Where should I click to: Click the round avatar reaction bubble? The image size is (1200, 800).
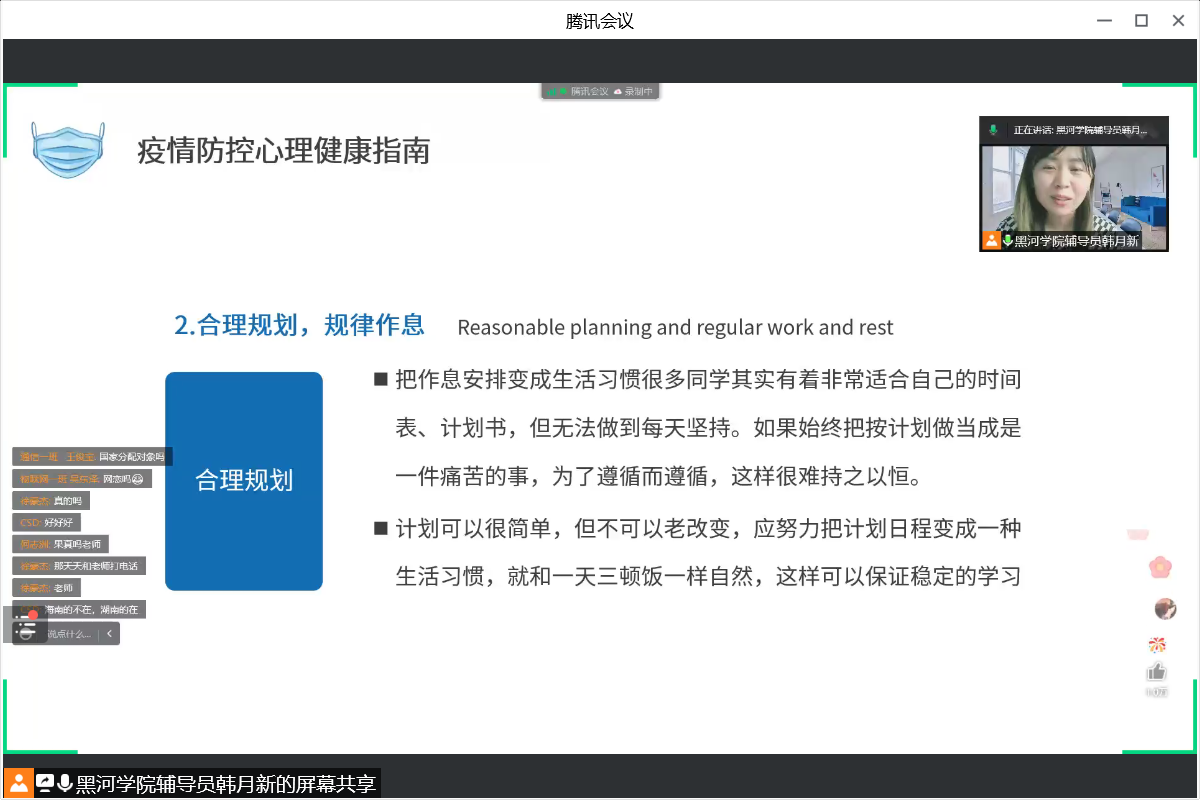point(1164,608)
